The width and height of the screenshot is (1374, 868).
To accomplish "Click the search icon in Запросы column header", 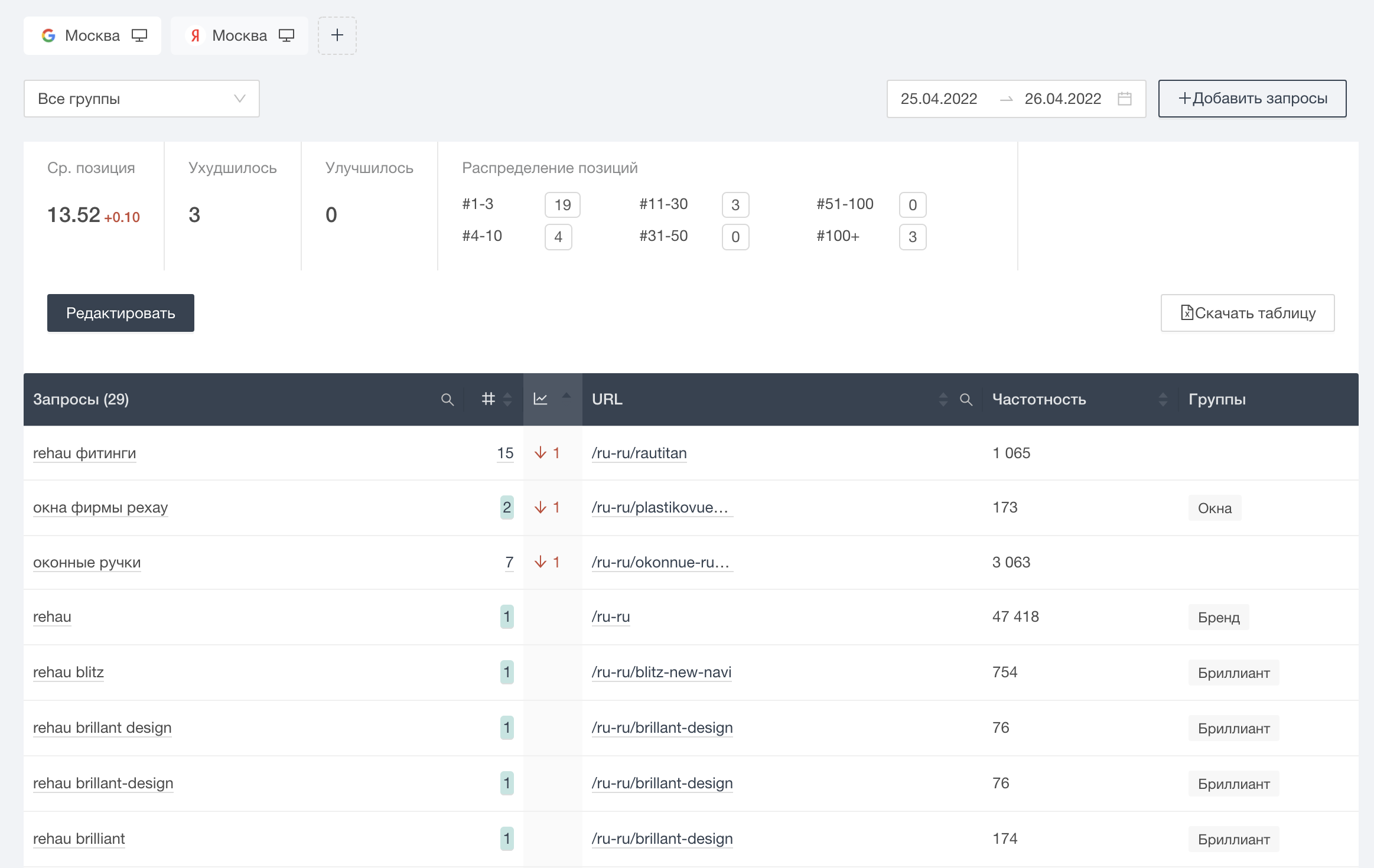I will coord(447,400).
